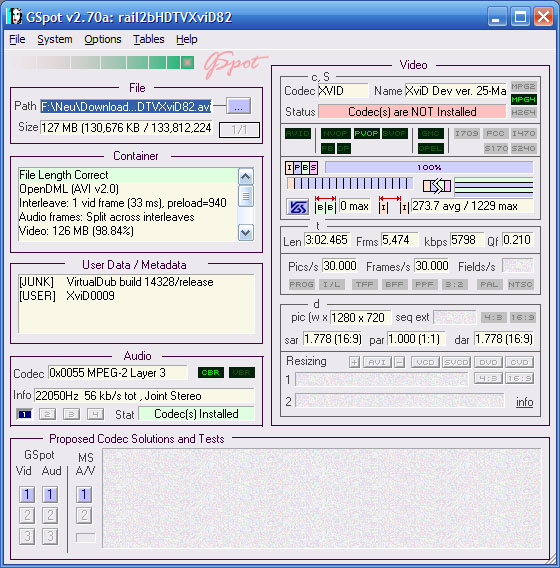Select audio stream 2 button
This screenshot has height=568, width=560.
click(47, 414)
